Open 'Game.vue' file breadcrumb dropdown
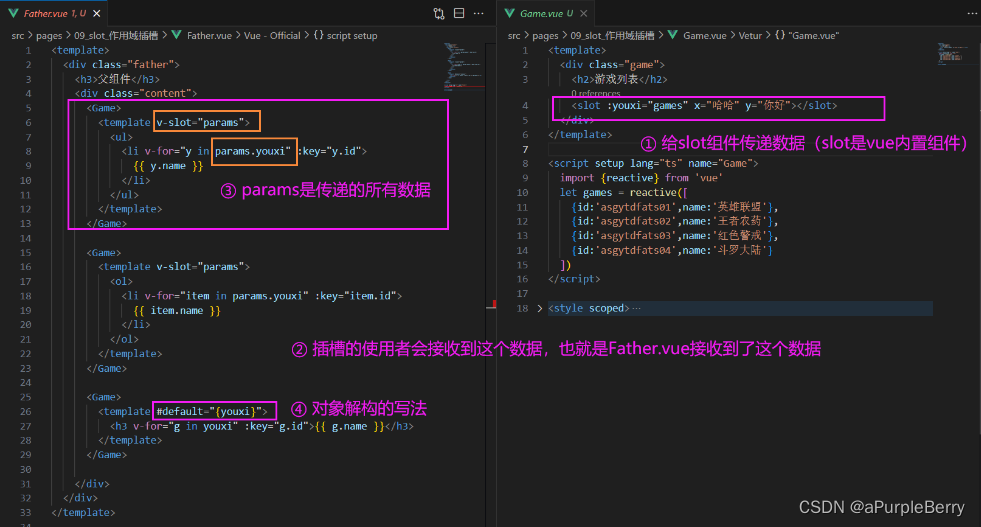Image resolution: width=981 pixels, height=527 pixels. (704, 36)
